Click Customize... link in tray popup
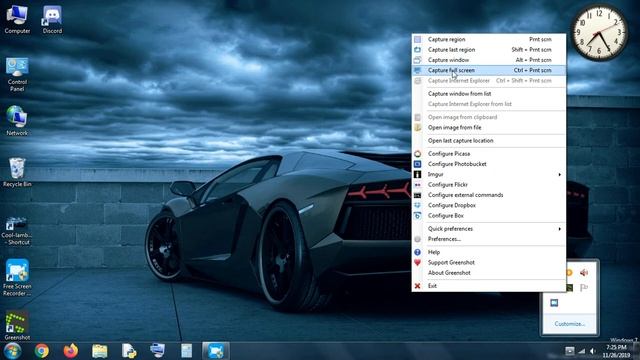This screenshot has width=640, height=360. pyautogui.click(x=569, y=324)
